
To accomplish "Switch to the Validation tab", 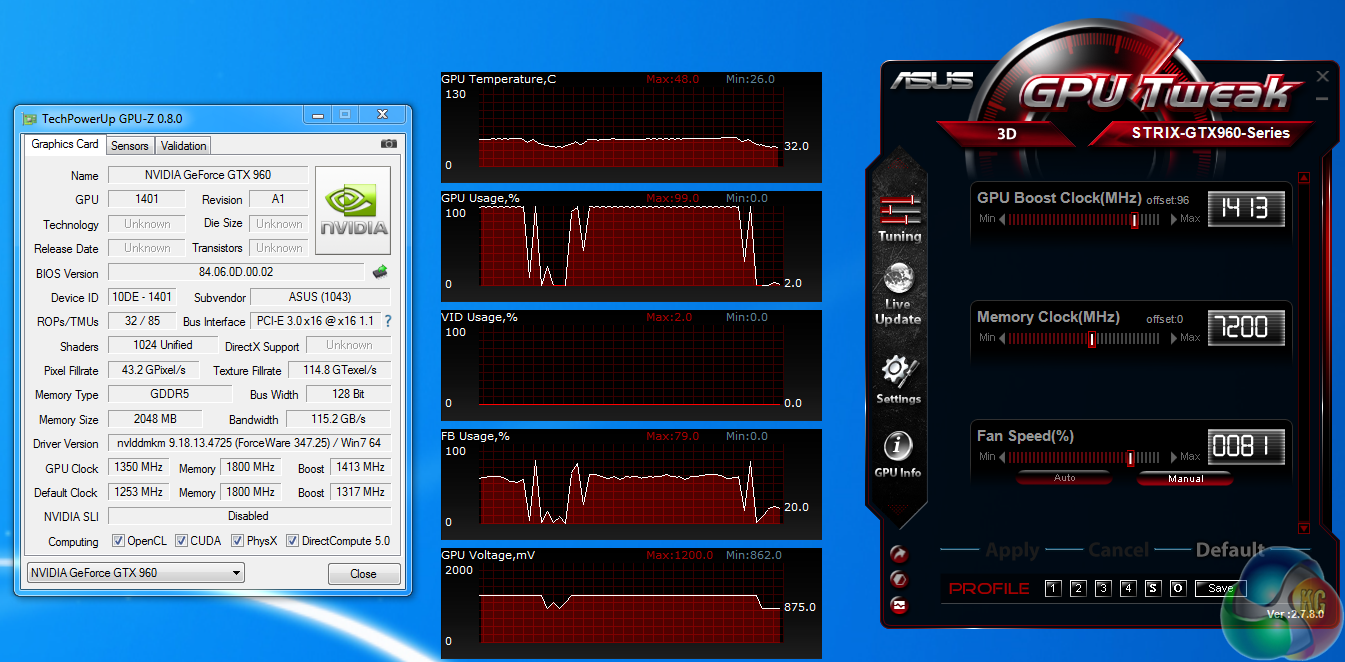I will point(183,146).
